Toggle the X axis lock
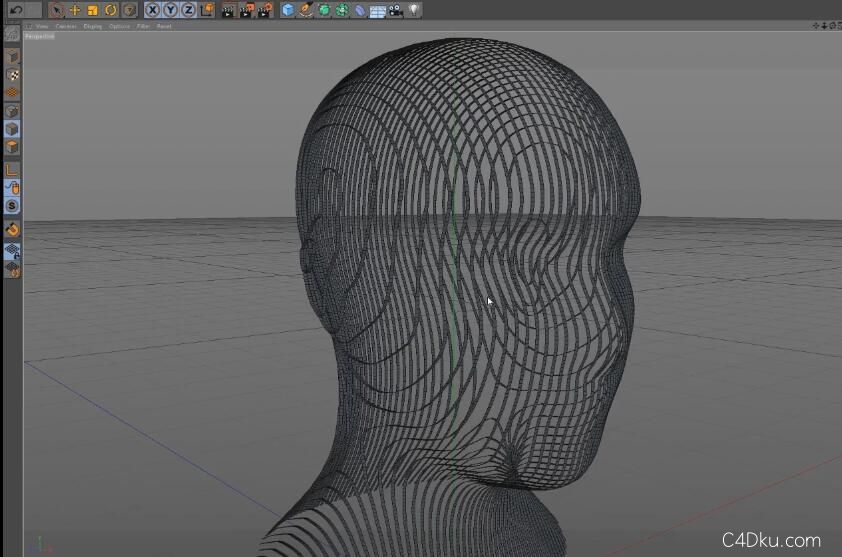The image size is (842, 557). pyautogui.click(x=153, y=10)
